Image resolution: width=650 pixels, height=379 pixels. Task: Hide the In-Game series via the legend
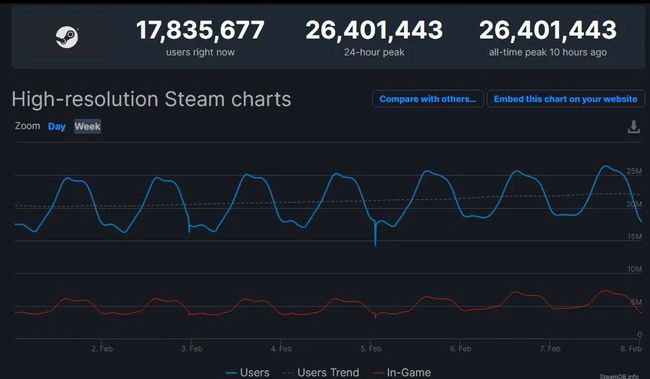[x=402, y=373]
